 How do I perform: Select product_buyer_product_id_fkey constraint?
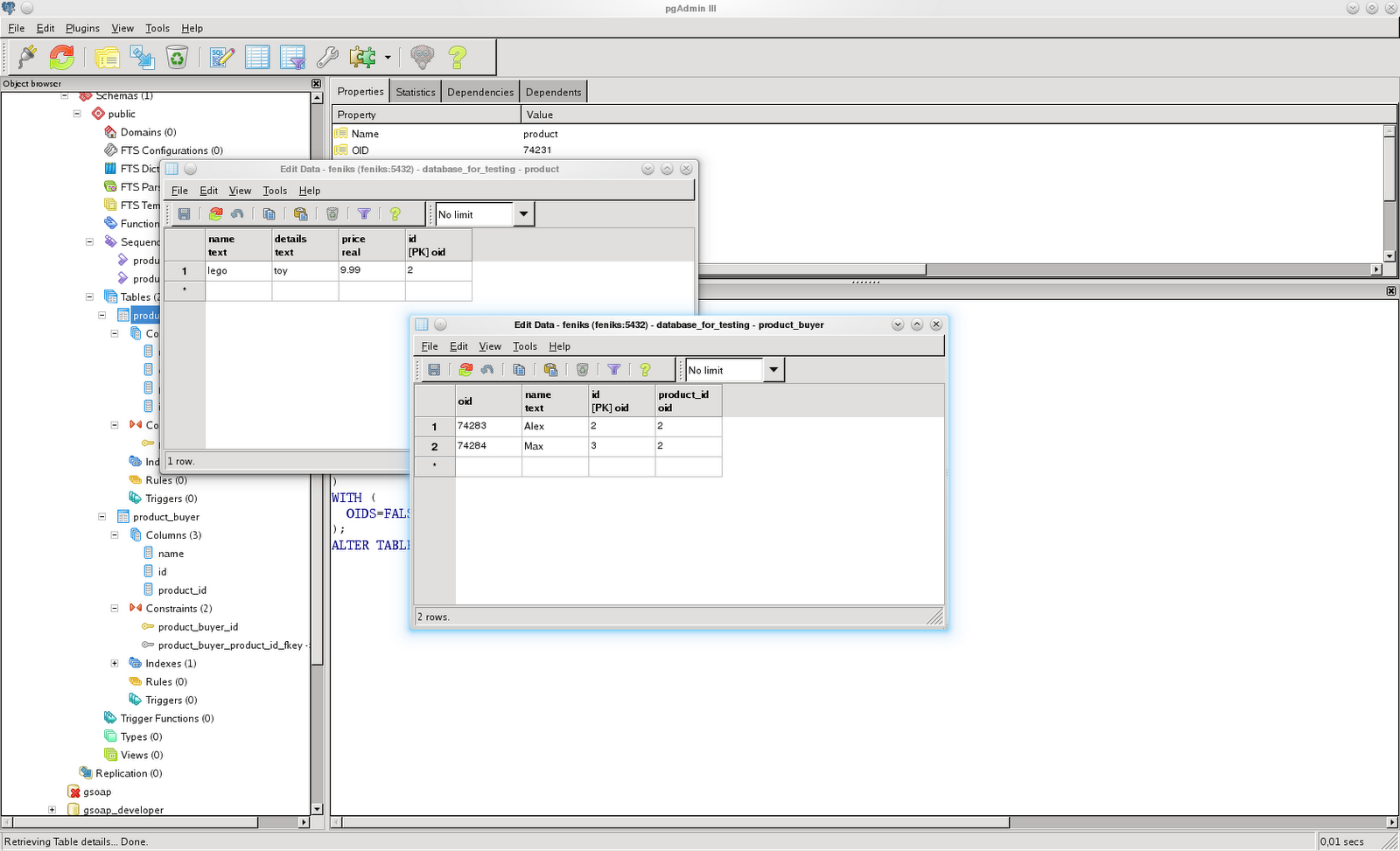(x=230, y=645)
